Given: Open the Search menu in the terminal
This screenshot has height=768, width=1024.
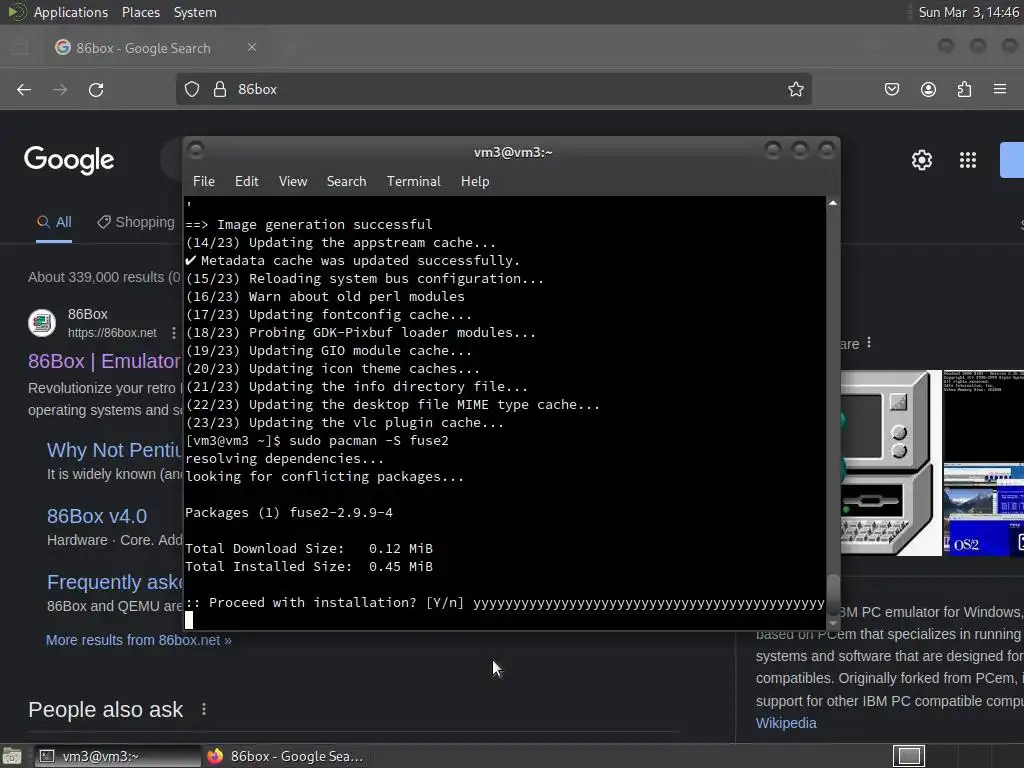Looking at the screenshot, I should pos(347,182).
